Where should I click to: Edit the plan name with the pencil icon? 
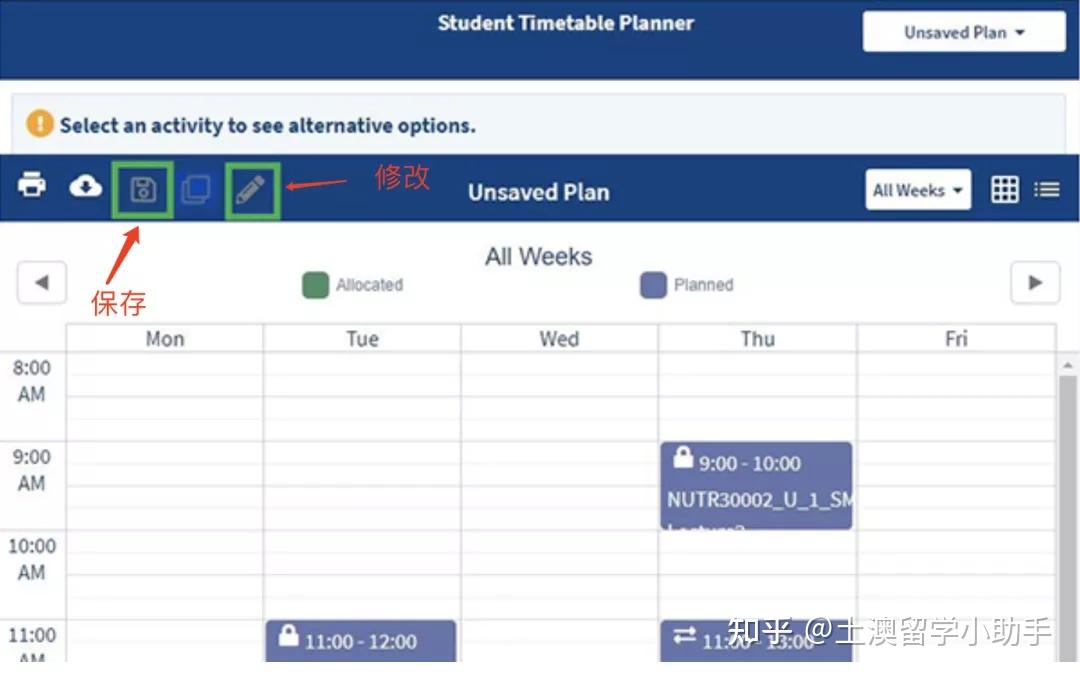click(x=252, y=187)
